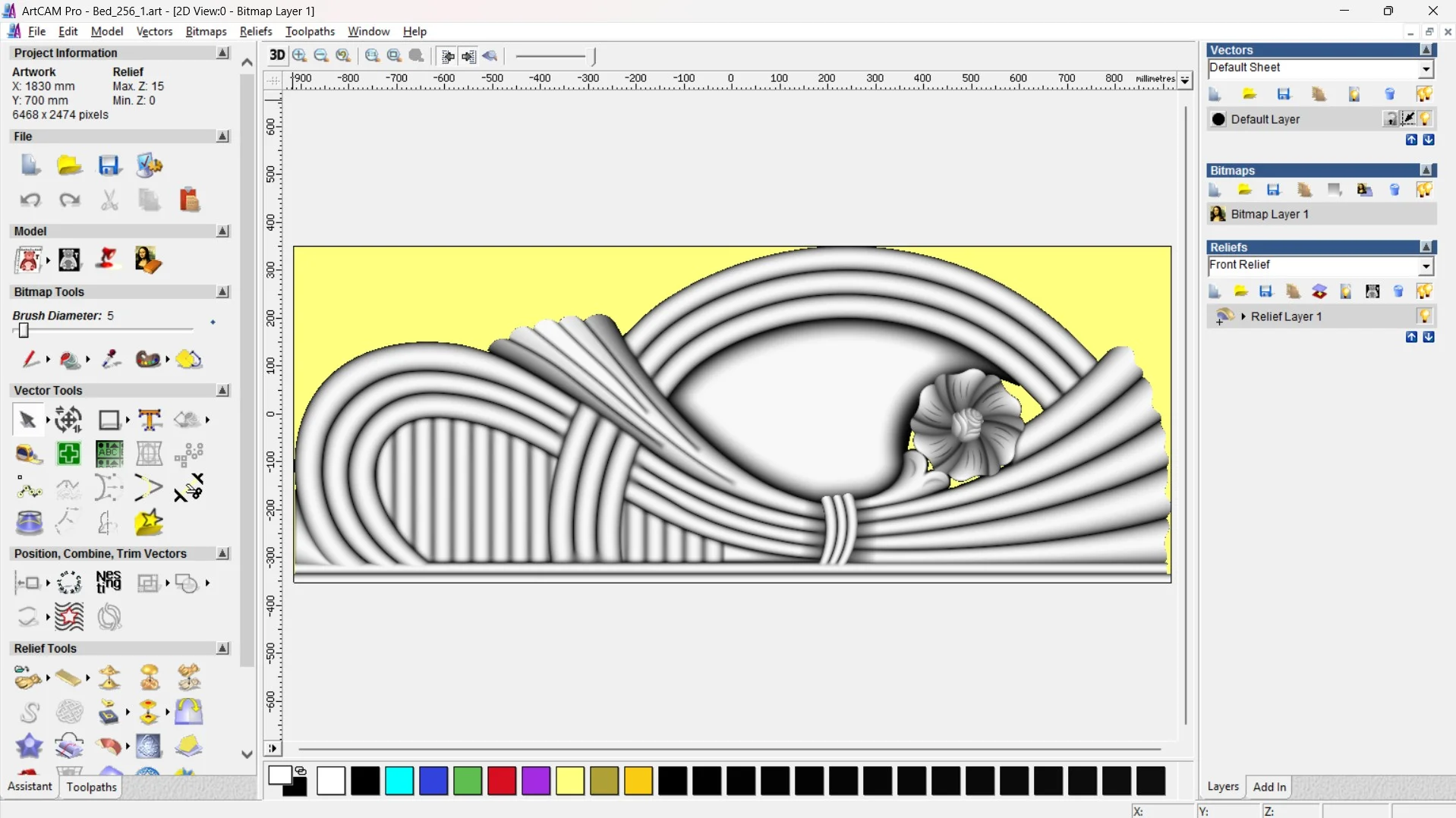The image size is (1456, 818).
Task: Toggle Default Layer visibility light bulb
Action: 1425,119
